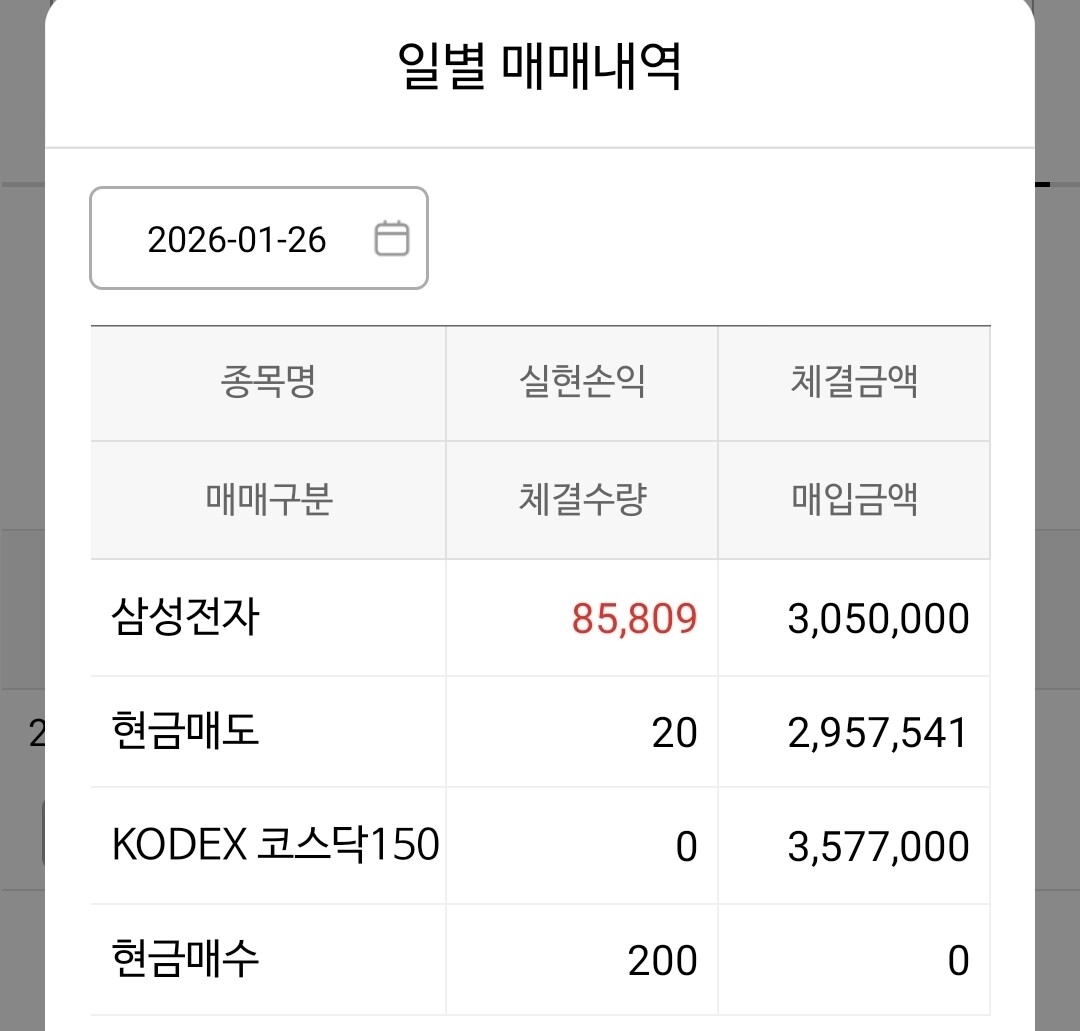Click the 2,957,541 purchase amount
The width and height of the screenshot is (1080, 1031).
(878, 733)
